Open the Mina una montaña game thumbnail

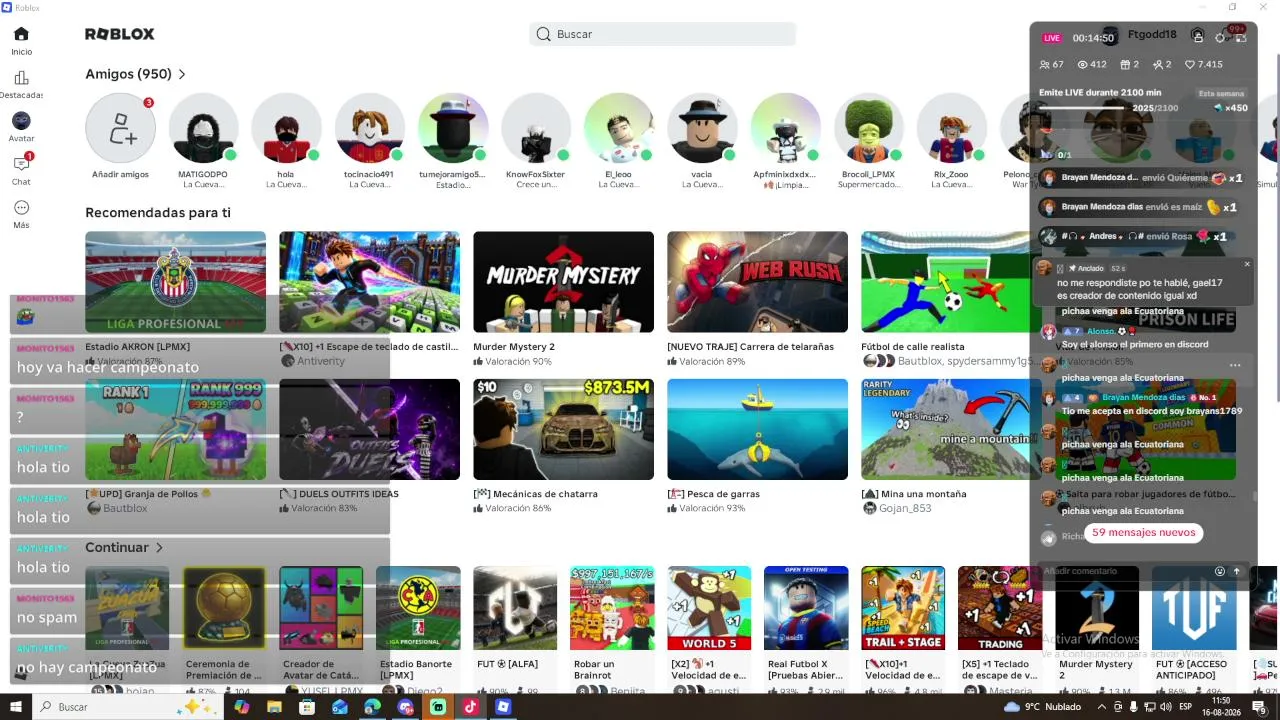951,429
